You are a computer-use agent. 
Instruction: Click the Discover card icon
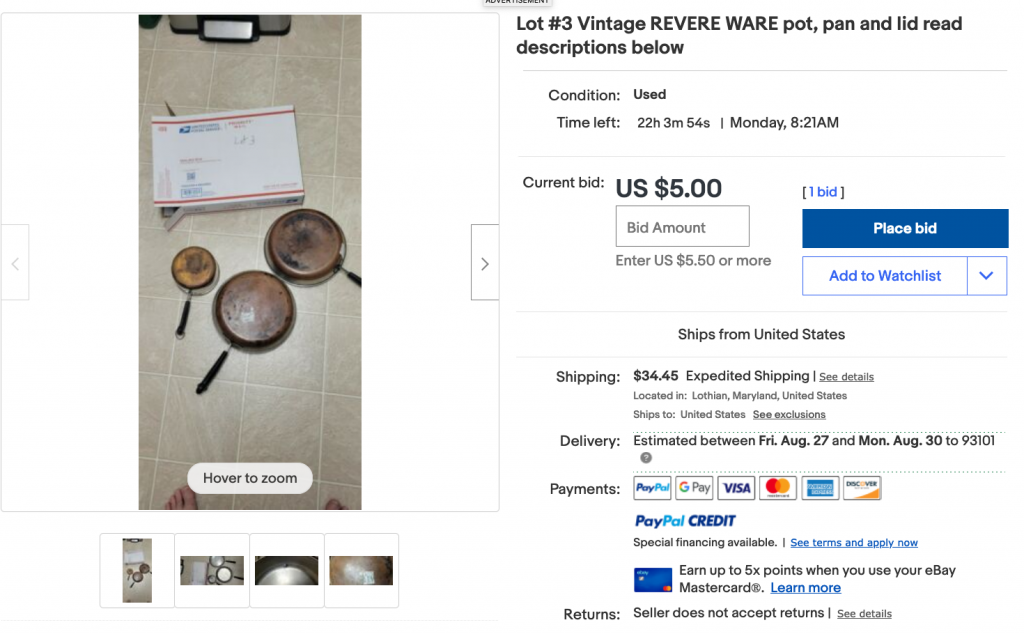pos(862,488)
